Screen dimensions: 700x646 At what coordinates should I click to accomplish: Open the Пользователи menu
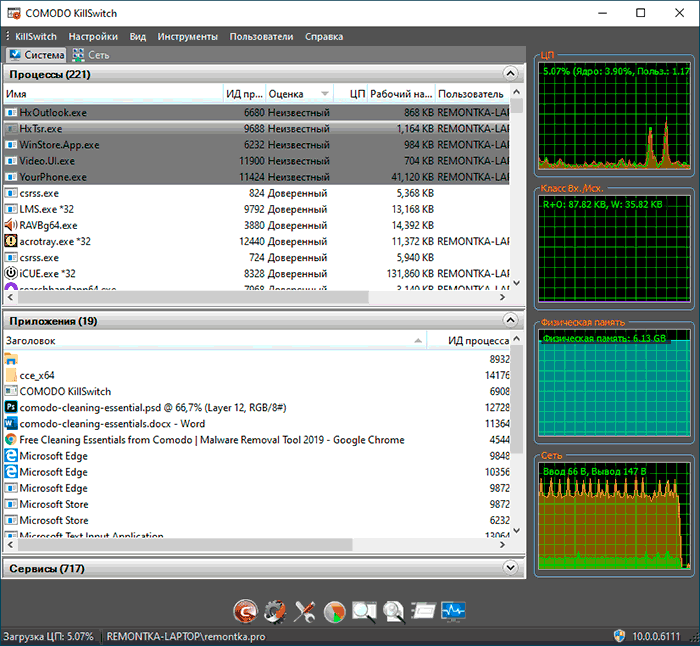261,37
